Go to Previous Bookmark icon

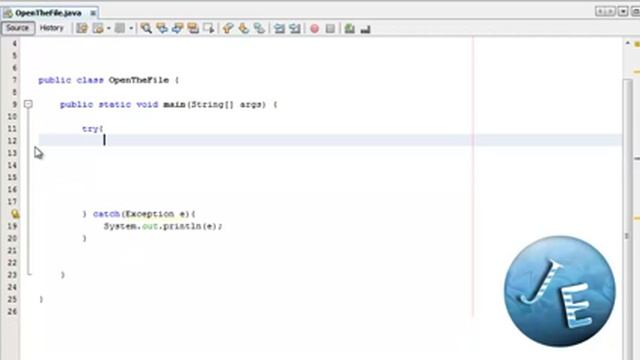point(228,28)
